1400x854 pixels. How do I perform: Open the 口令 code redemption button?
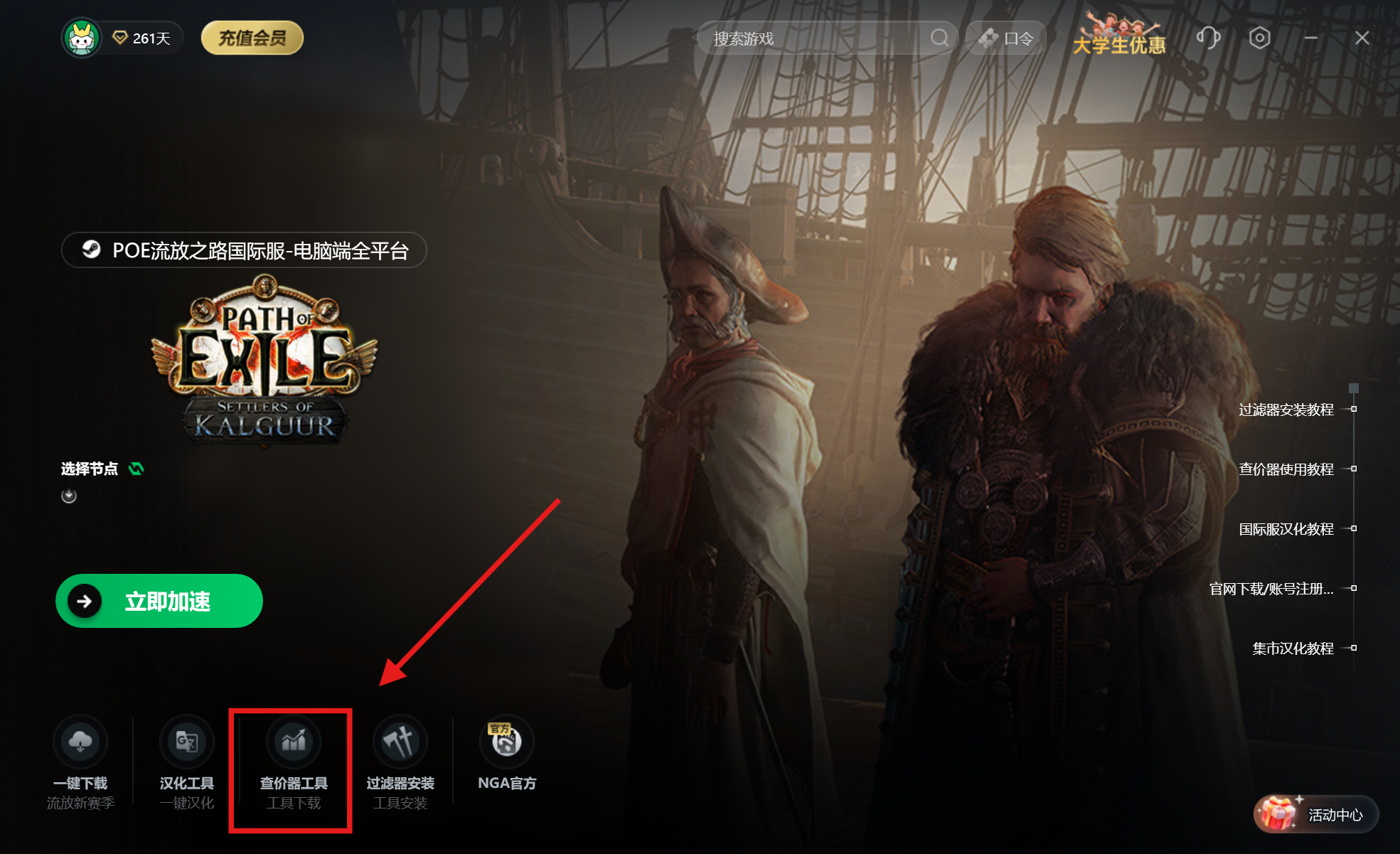tap(1005, 38)
